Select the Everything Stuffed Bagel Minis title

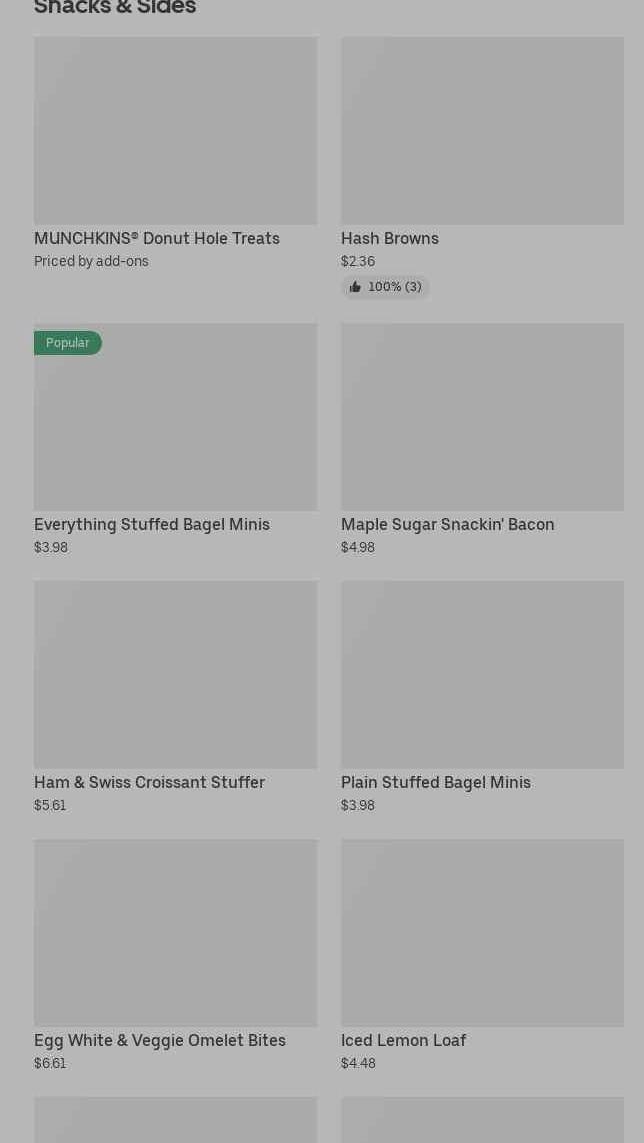pos(152,524)
